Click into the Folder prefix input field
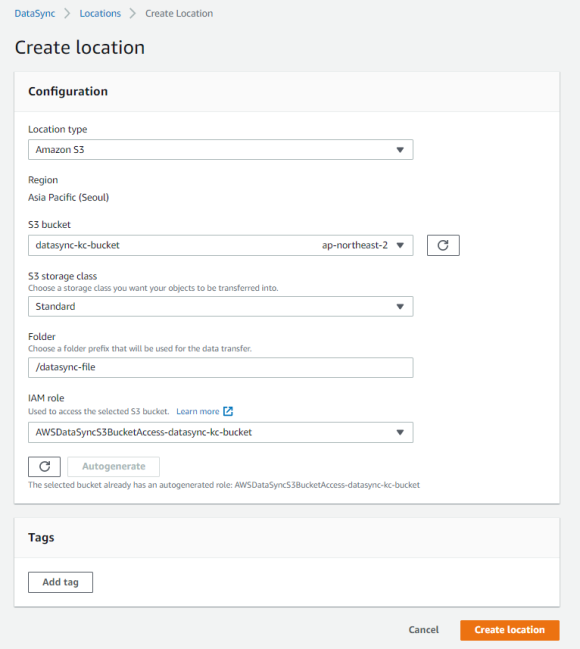This screenshot has height=649, width=580. tap(221, 368)
